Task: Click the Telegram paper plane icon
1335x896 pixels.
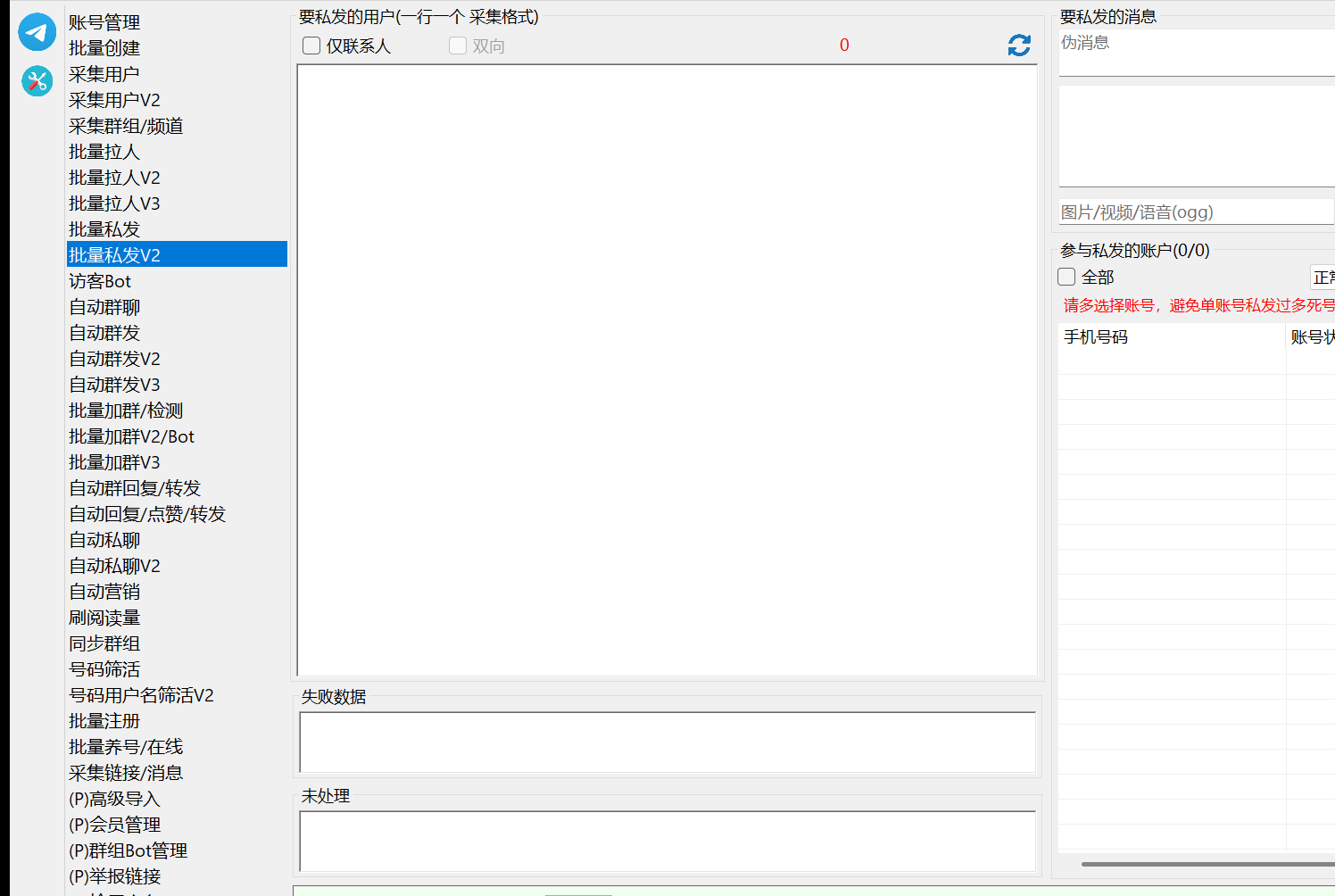Action: pyautogui.click(x=37, y=32)
